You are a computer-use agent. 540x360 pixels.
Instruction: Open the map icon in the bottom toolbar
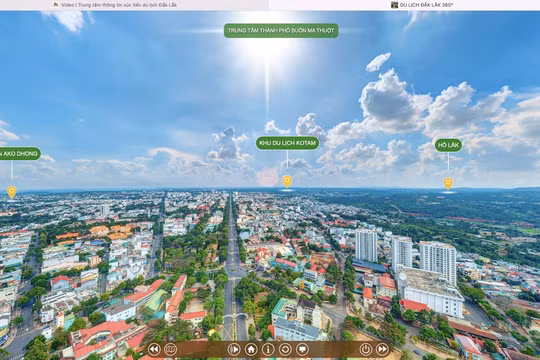click(170, 349)
